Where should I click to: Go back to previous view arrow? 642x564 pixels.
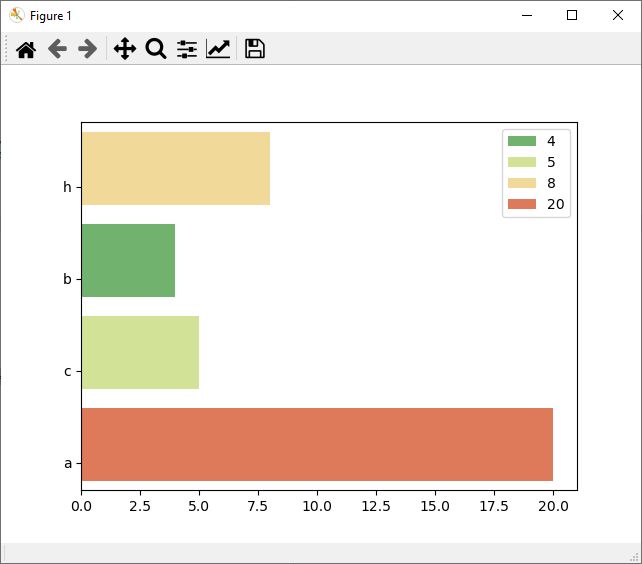point(57,49)
